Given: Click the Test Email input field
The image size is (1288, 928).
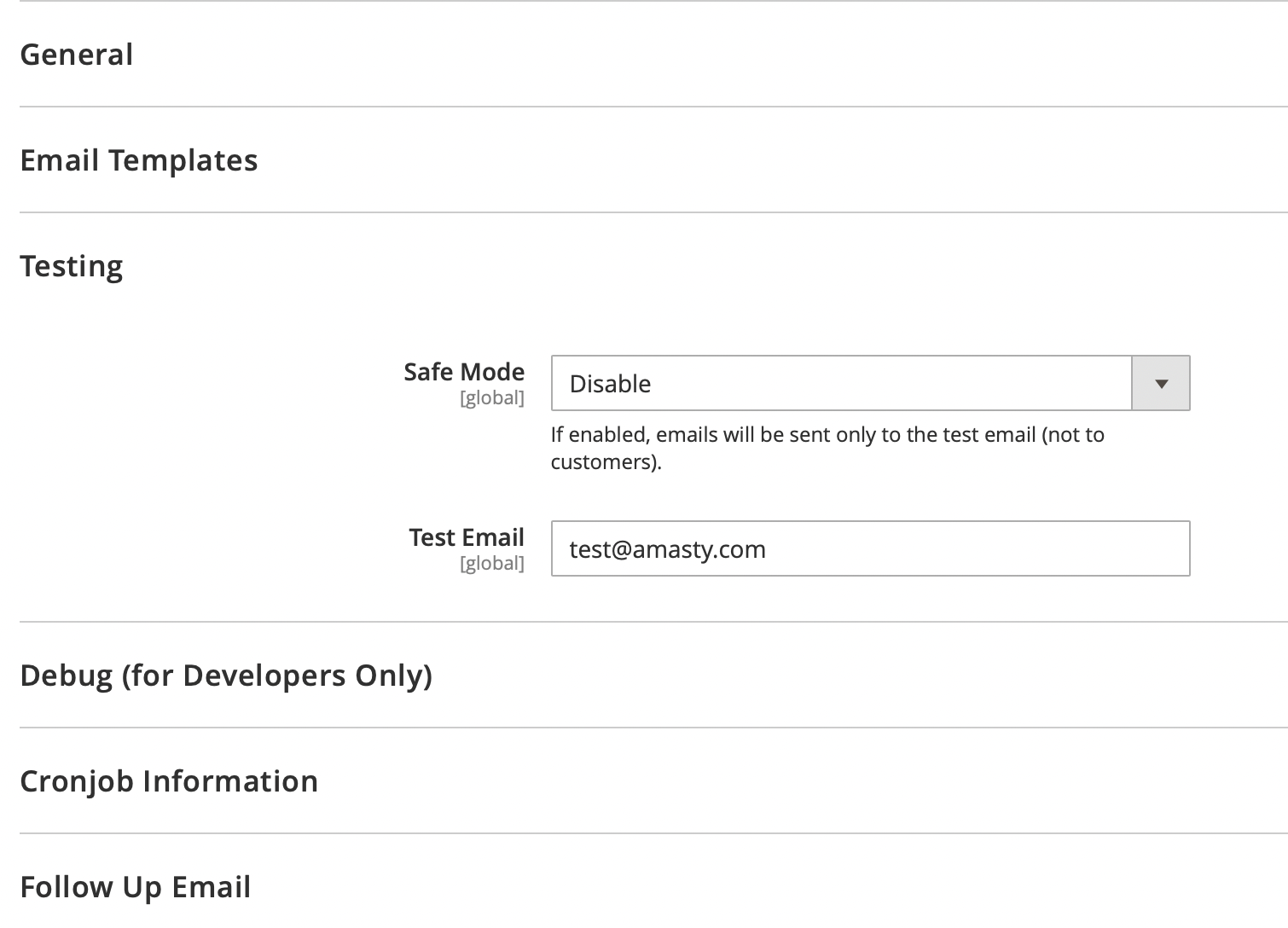Looking at the screenshot, I should (870, 548).
